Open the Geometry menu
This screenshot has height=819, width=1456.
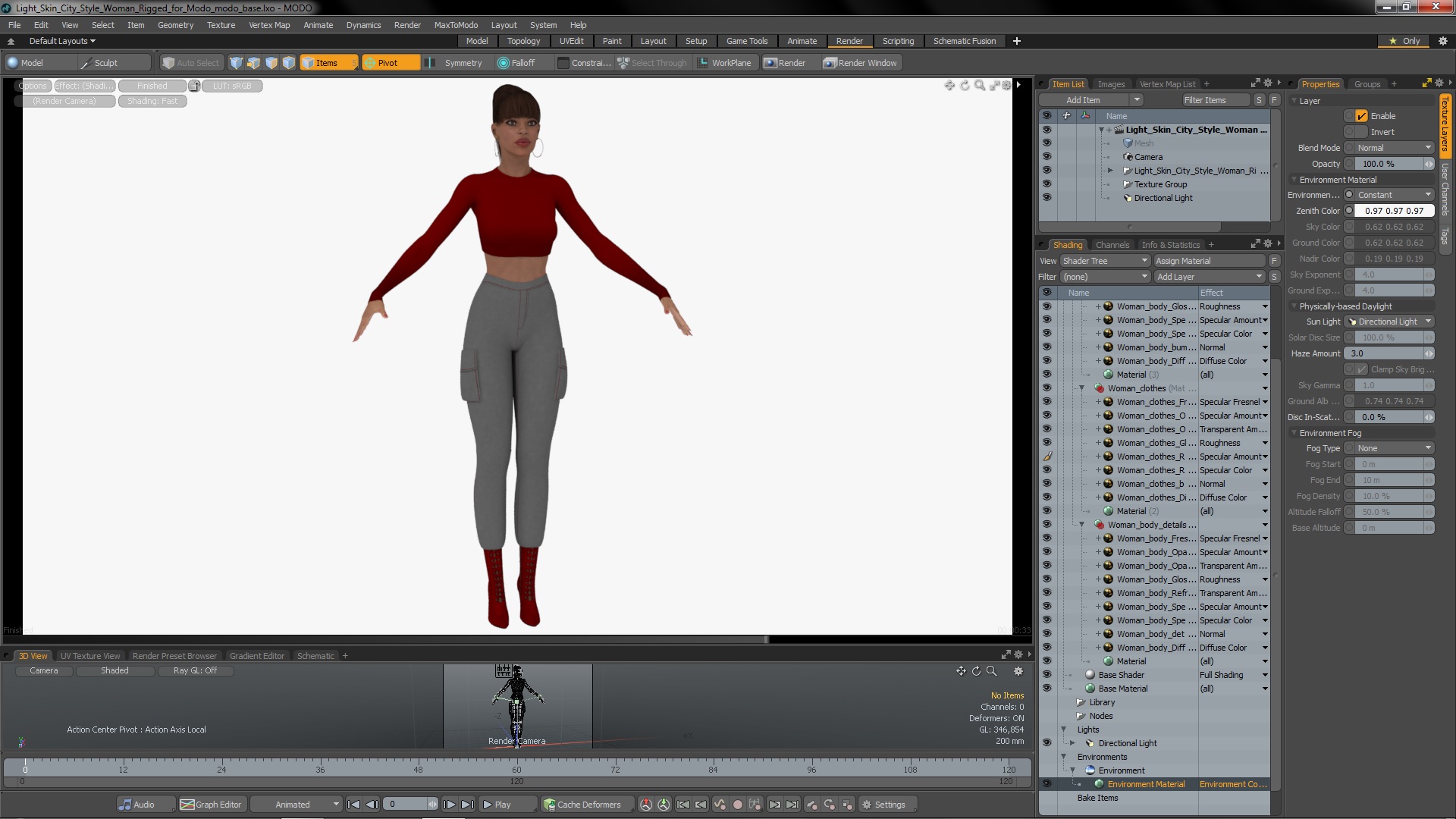[x=175, y=25]
